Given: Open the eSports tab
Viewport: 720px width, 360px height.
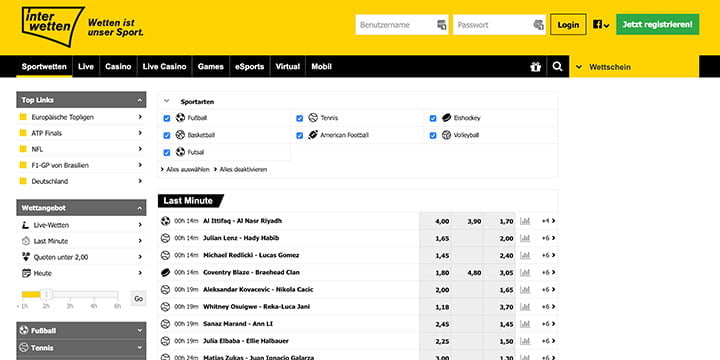Looking at the screenshot, I should [249, 67].
